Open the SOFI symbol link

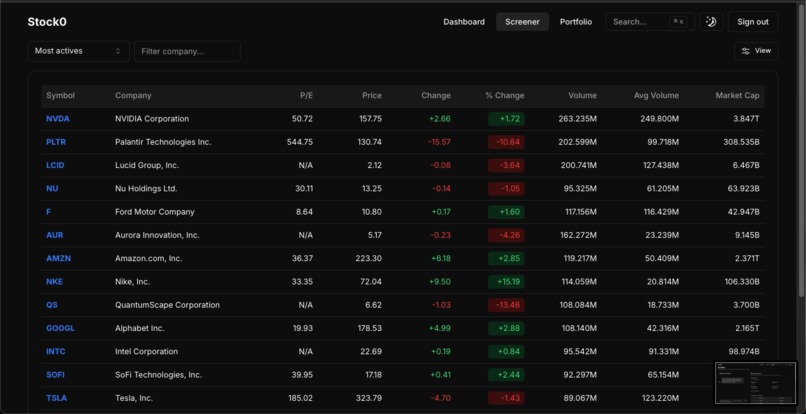click(x=56, y=375)
